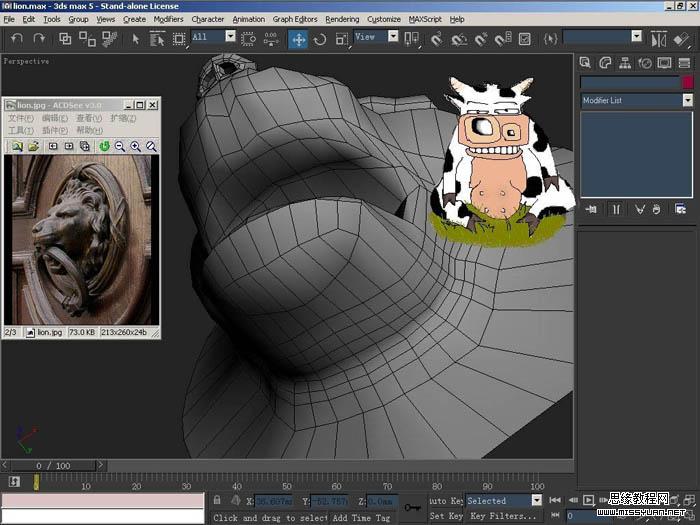Click the X coordinate field
The height and width of the screenshot is (525, 700).
[x=273, y=501]
